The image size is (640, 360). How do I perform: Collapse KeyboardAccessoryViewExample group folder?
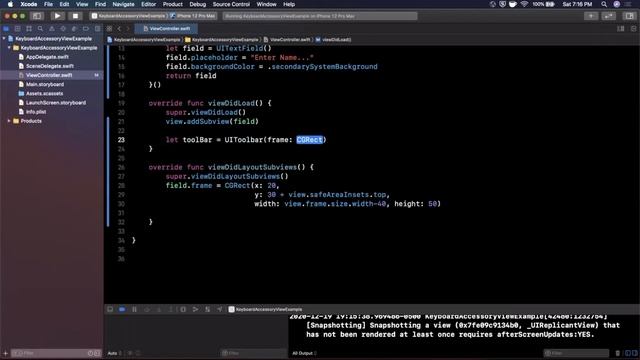tap(9, 48)
